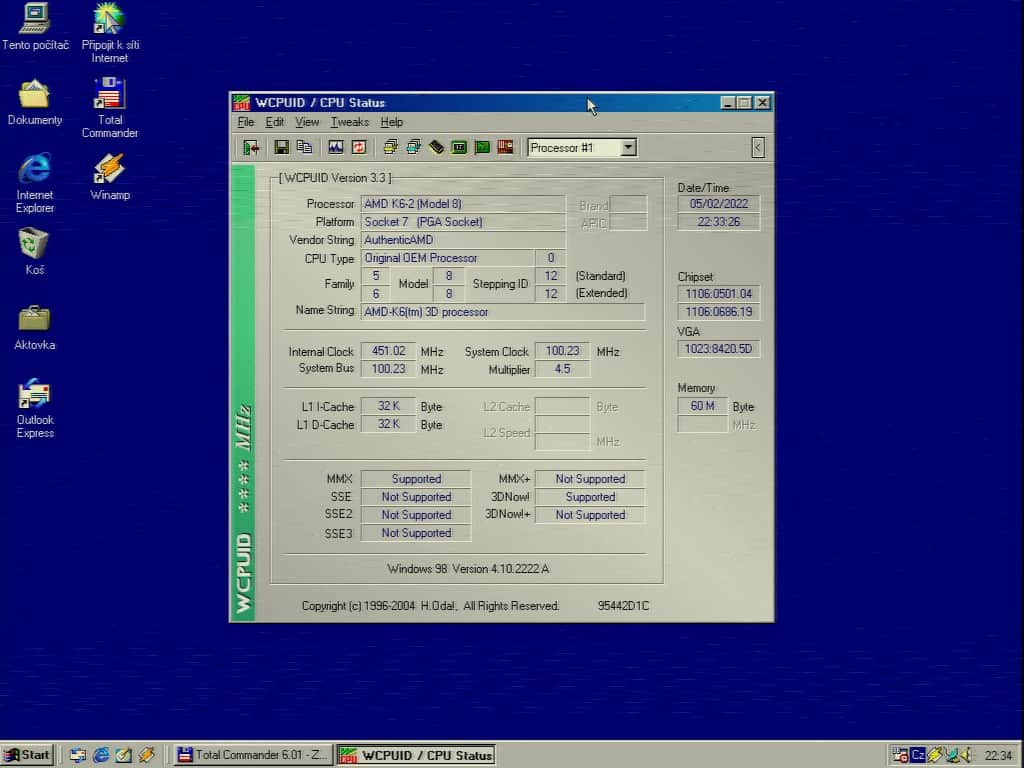
Task: Click the CPU Type Original OEM Processor field
Action: click(x=447, y=258)
